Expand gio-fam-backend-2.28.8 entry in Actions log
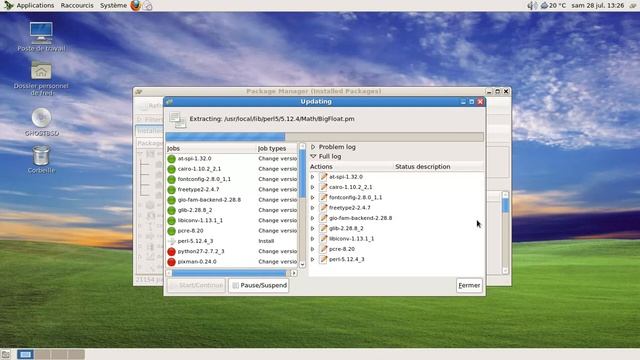This screenshot has height=360, width=640. [313, 218]
